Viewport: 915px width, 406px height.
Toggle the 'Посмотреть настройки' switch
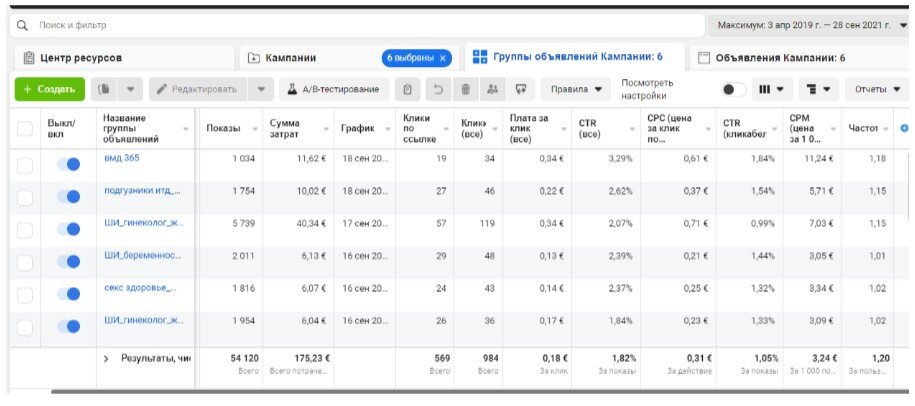pos(734,89)
